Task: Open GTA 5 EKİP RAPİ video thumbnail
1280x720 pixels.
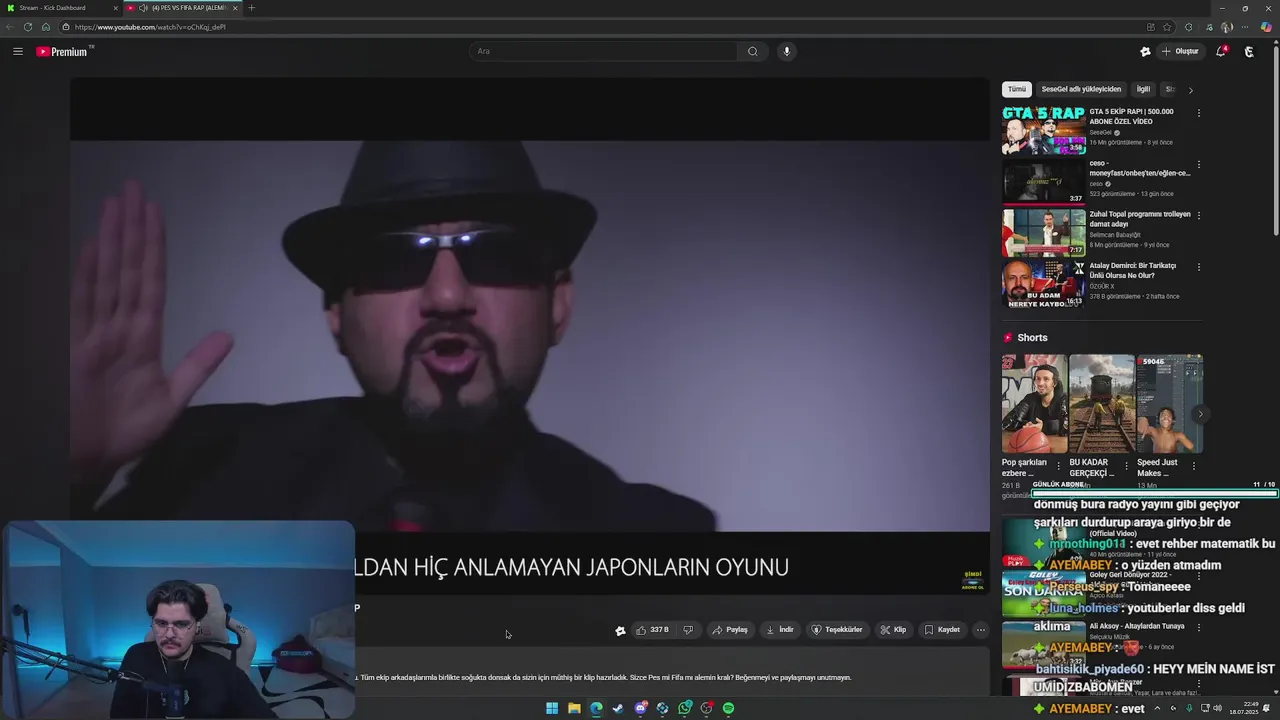Action: point(1044,130)
